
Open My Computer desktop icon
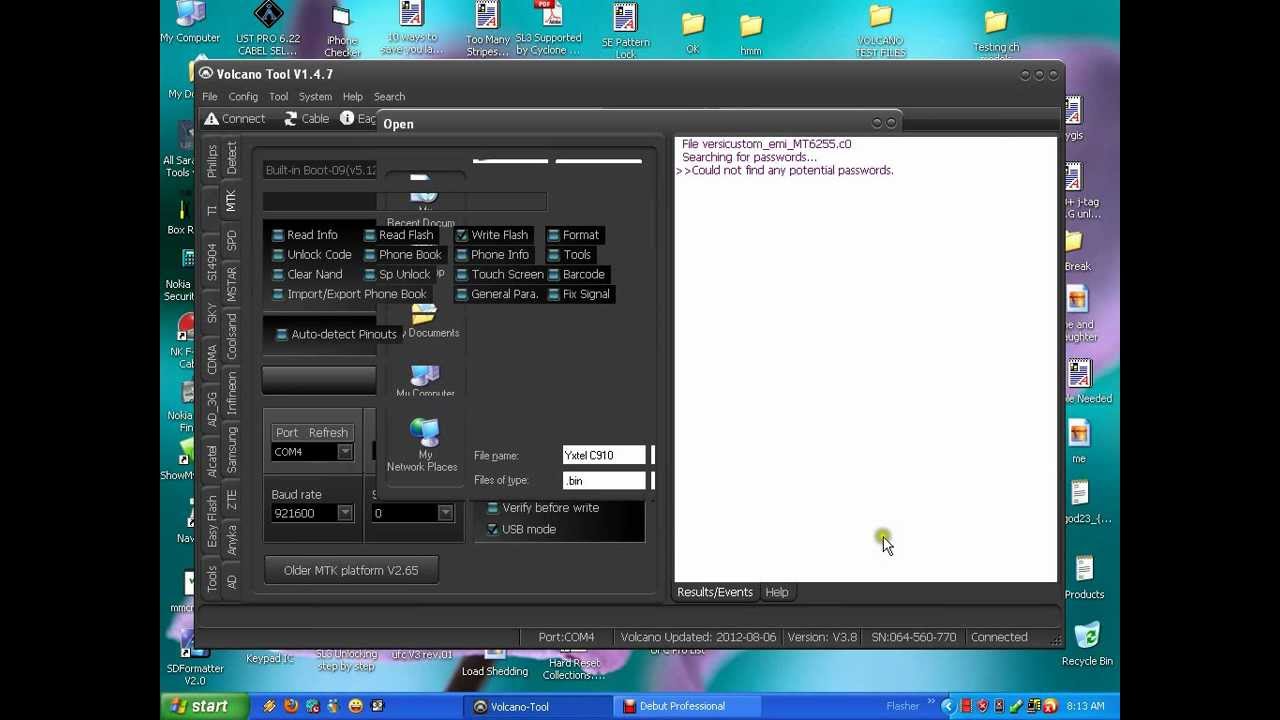[190, 22]
